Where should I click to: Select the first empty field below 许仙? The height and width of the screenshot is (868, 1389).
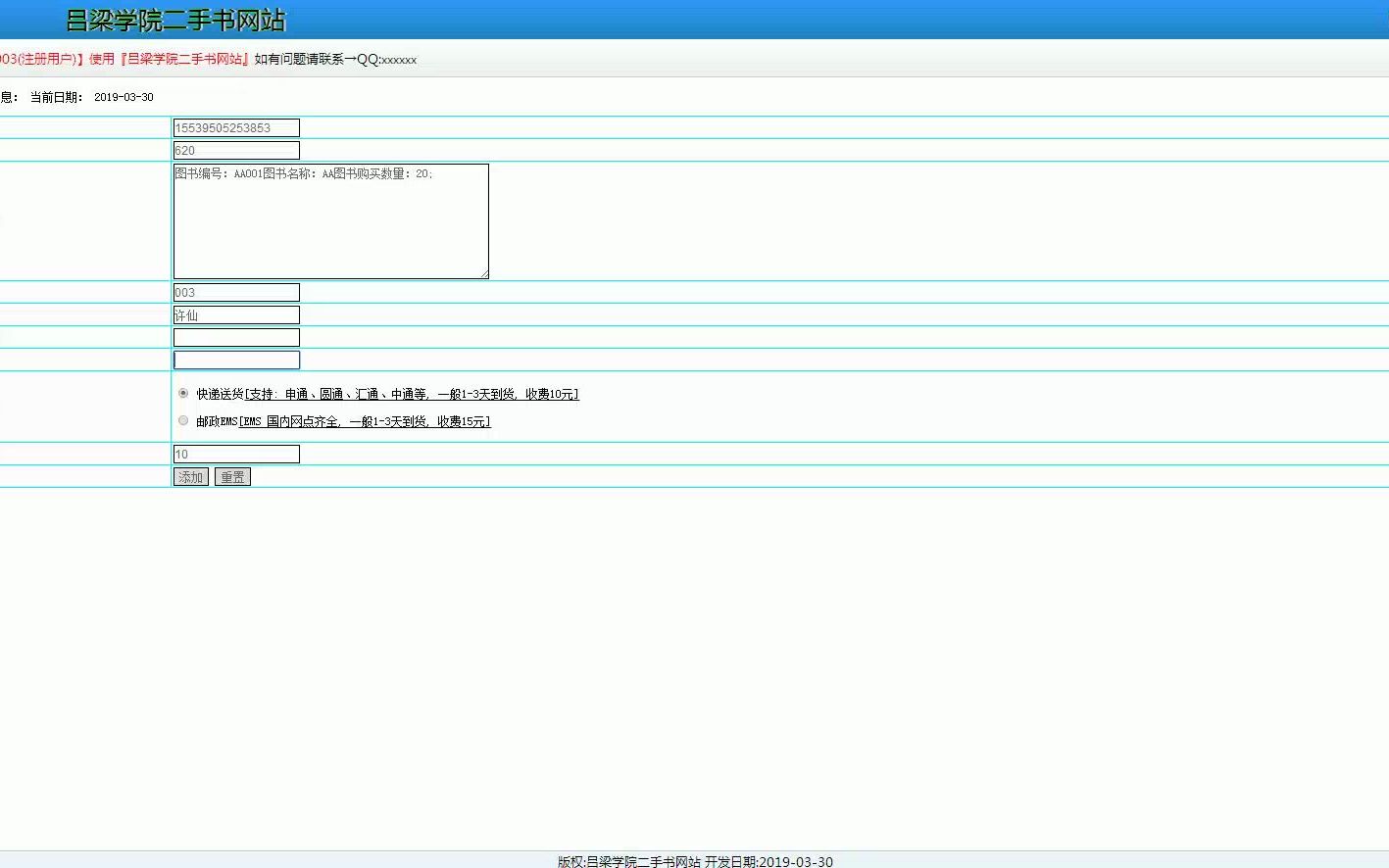point(235,337)
